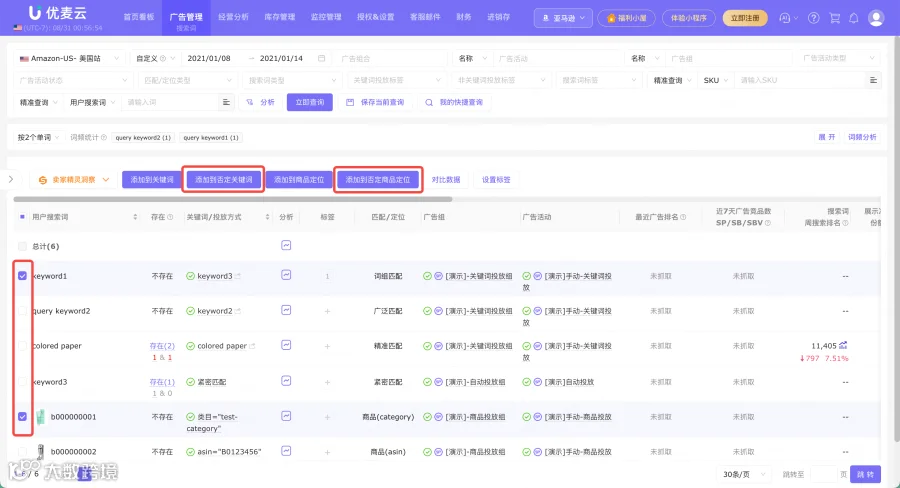Switch to the 库存管理 menu tab
The height and width of the screenshot is (488, 900).
280,17
